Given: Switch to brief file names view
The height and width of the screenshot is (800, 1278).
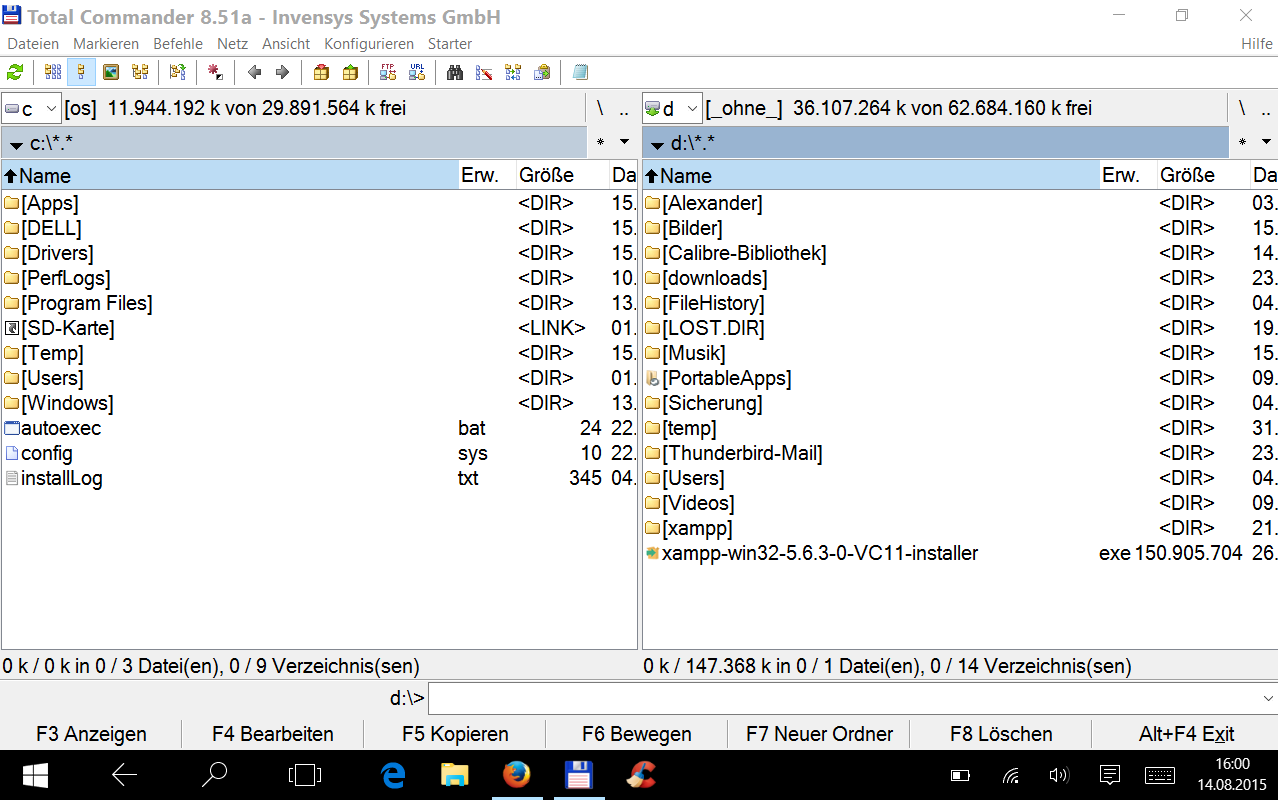Looking at the screenshot, I should [53, 72].
